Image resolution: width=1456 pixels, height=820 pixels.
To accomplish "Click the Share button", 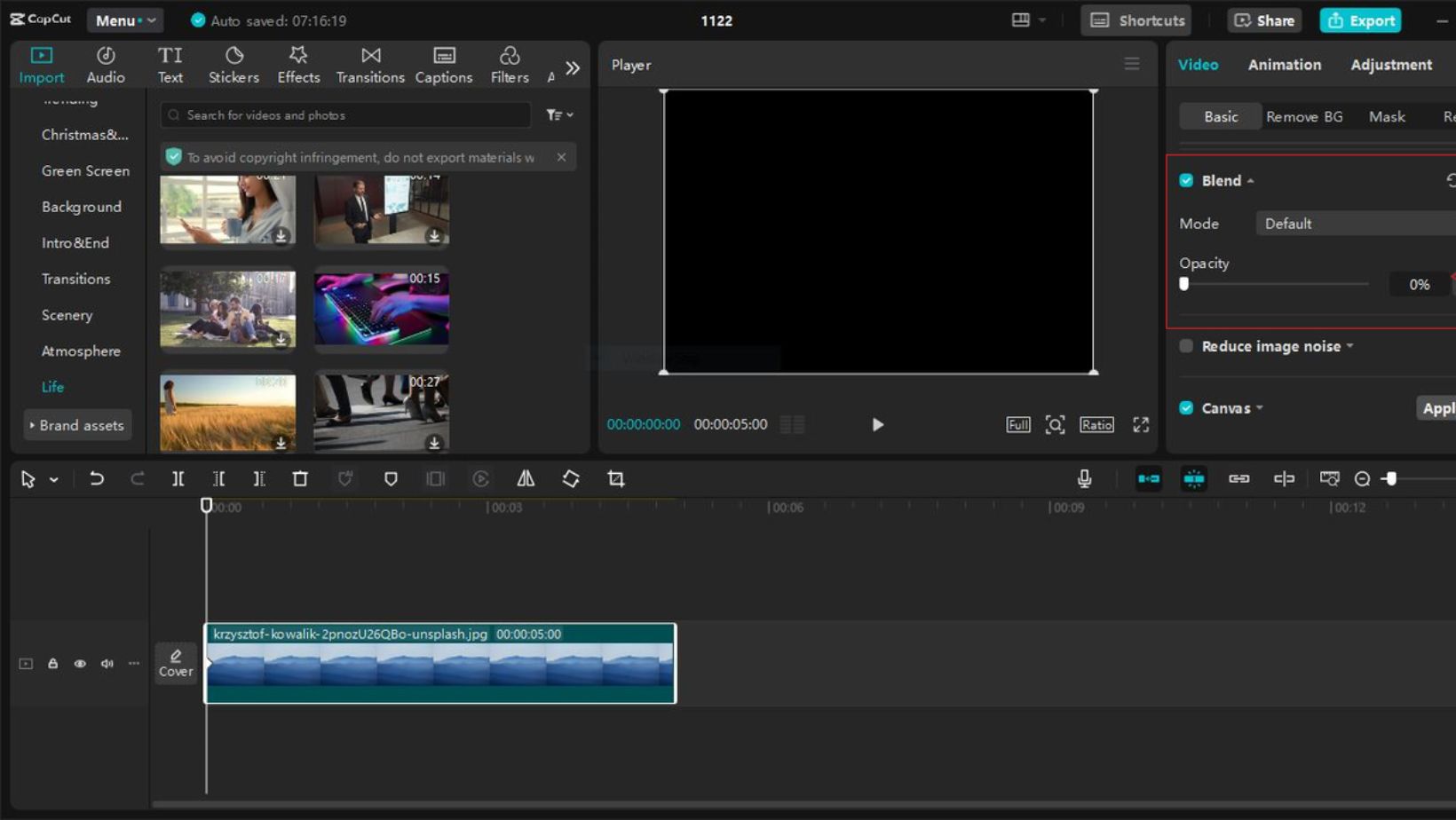I will coord(1264,20).
